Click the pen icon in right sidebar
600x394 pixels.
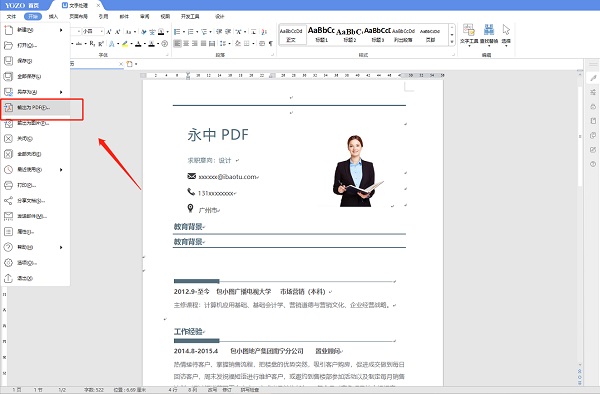pos(593,78)
